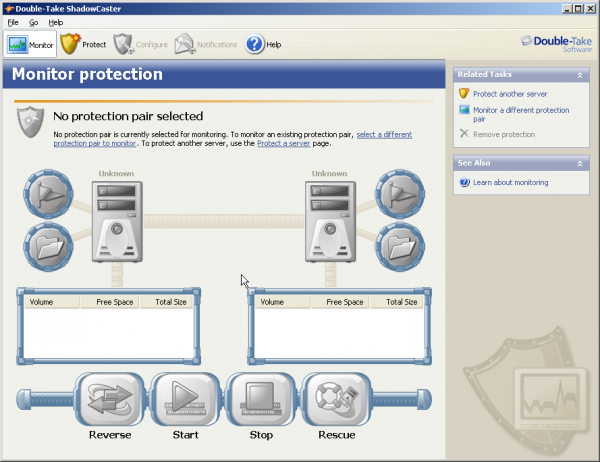600x462 pixels.
Task: Click the Rescue lifebuoy button
Action: tap(337, 399)
